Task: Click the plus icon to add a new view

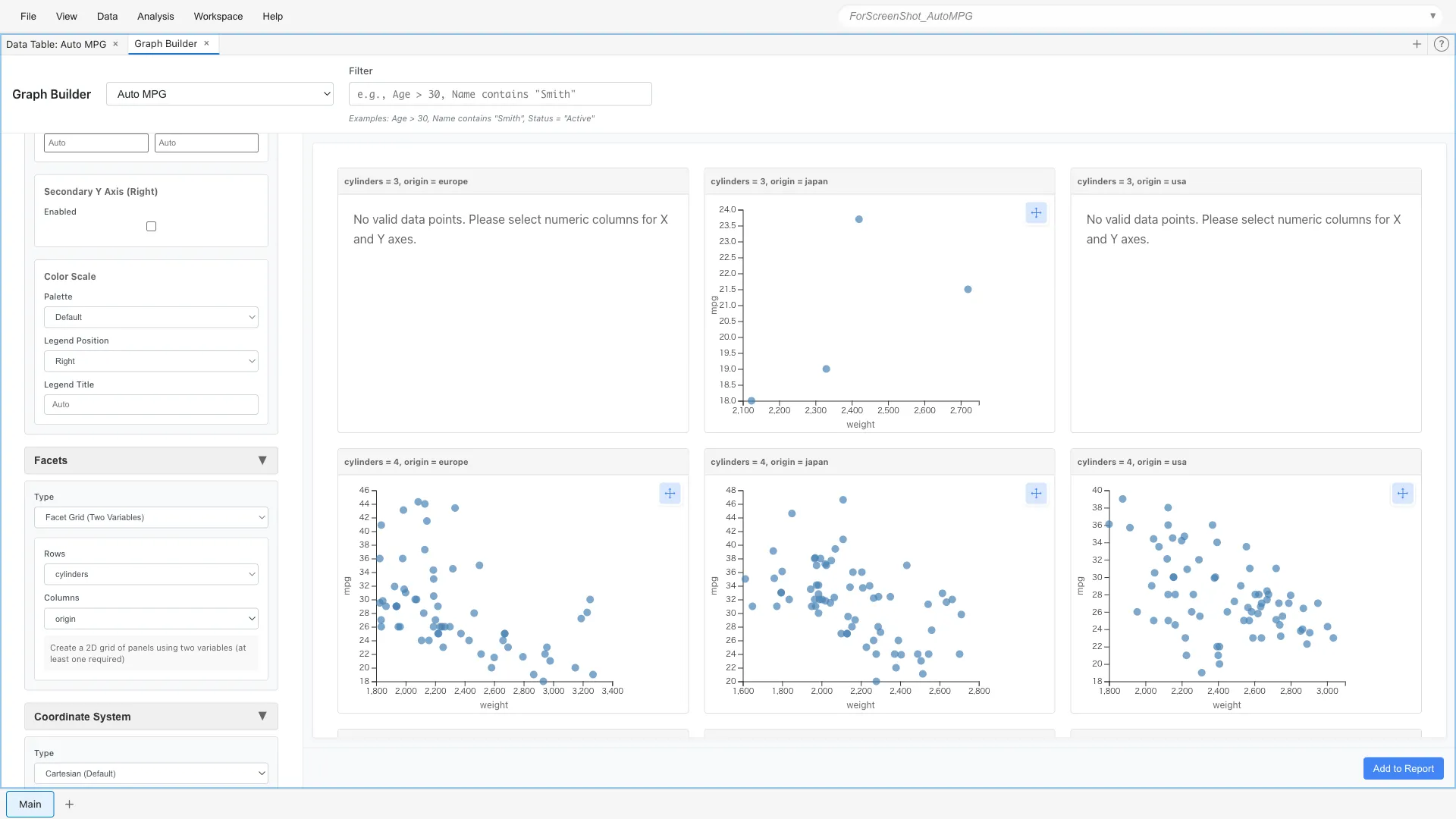Action: [1417, 44]
